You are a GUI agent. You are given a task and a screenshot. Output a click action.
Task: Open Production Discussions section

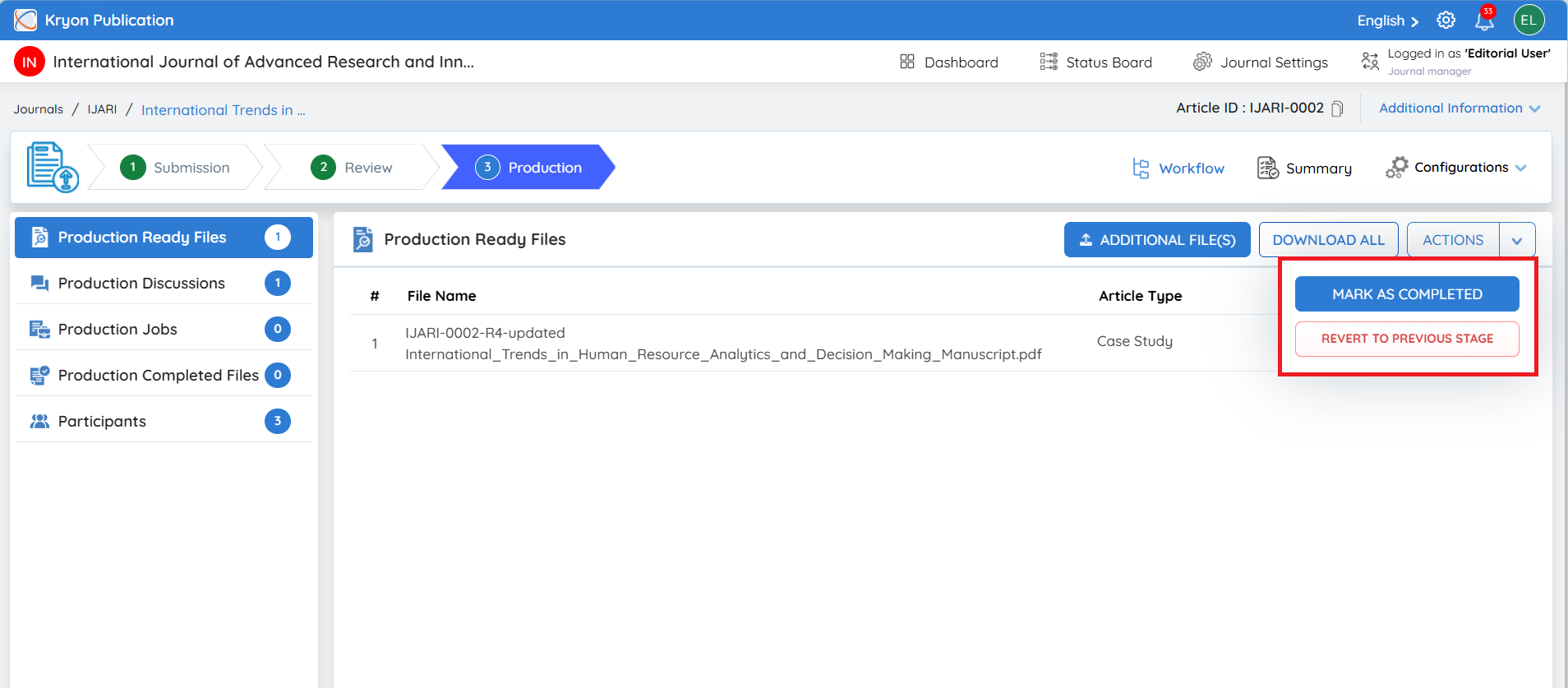(164, 284)
